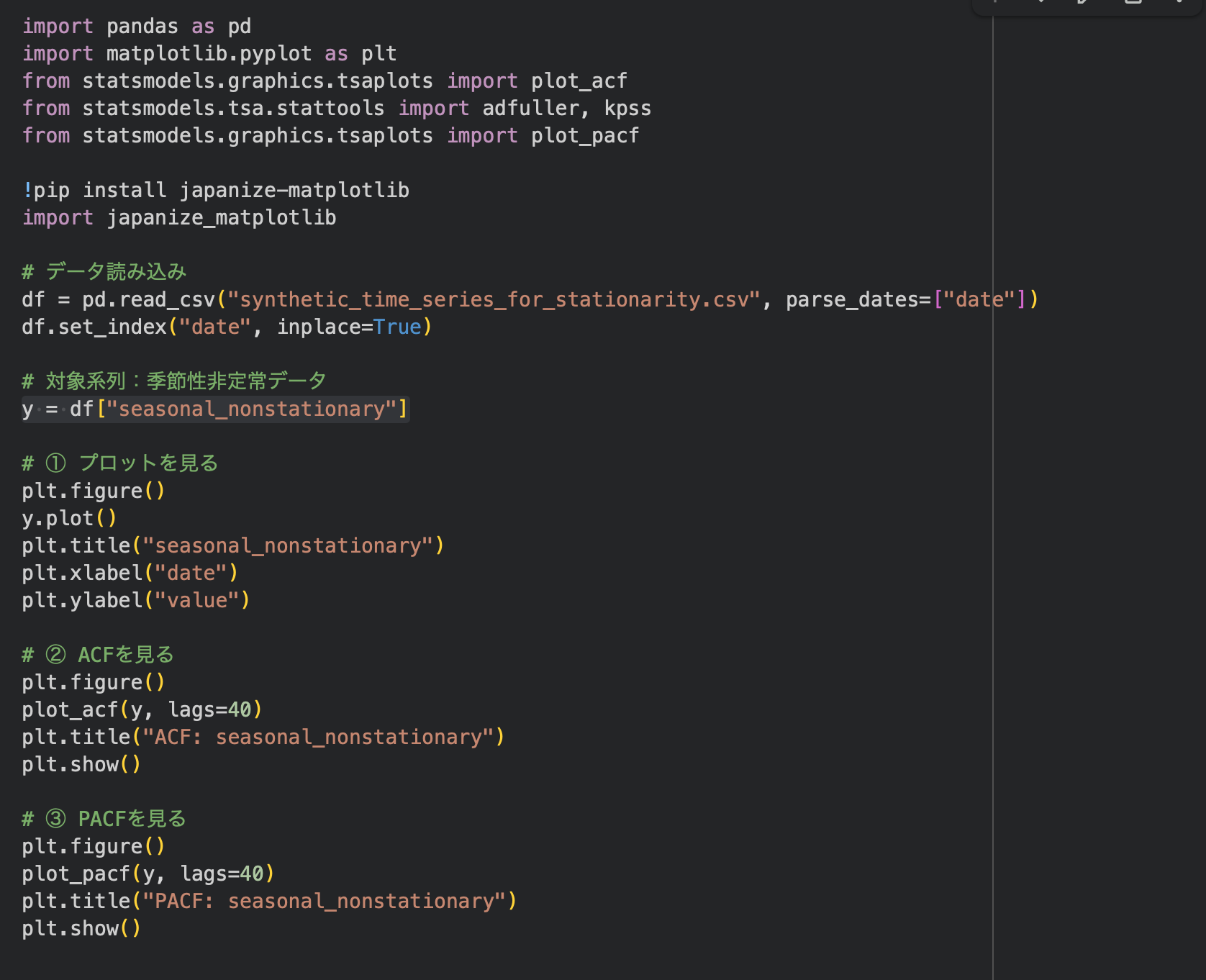The image size is (1206, 980).
Task: Click the 'kpss' import name
Action: click(x=627, y=109)
